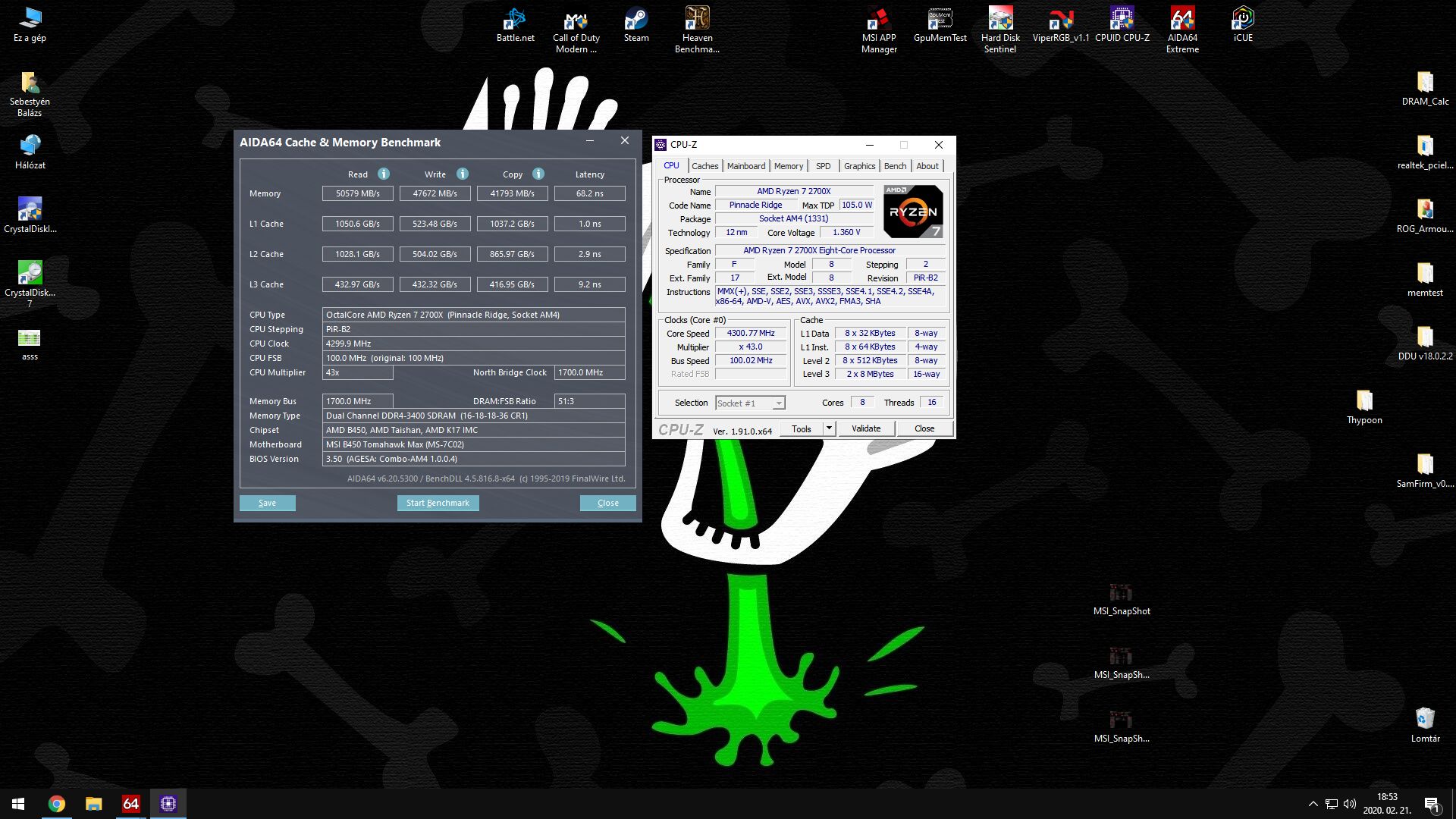Click the Motherboard field MSI B450 Tomahawk Max

tap(474, 444)
